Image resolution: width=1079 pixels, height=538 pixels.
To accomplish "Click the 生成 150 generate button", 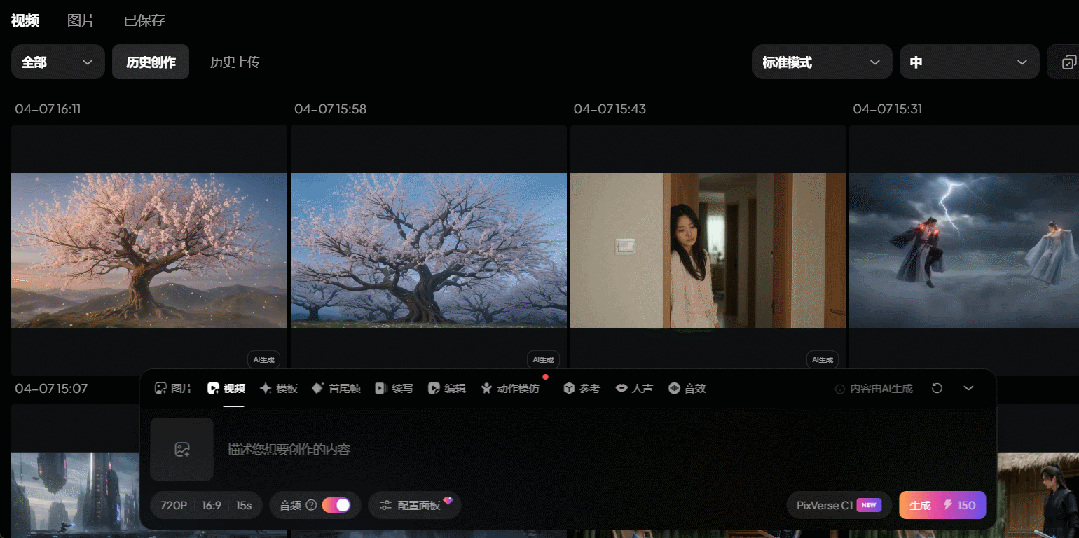I will [x=943, y=505].
